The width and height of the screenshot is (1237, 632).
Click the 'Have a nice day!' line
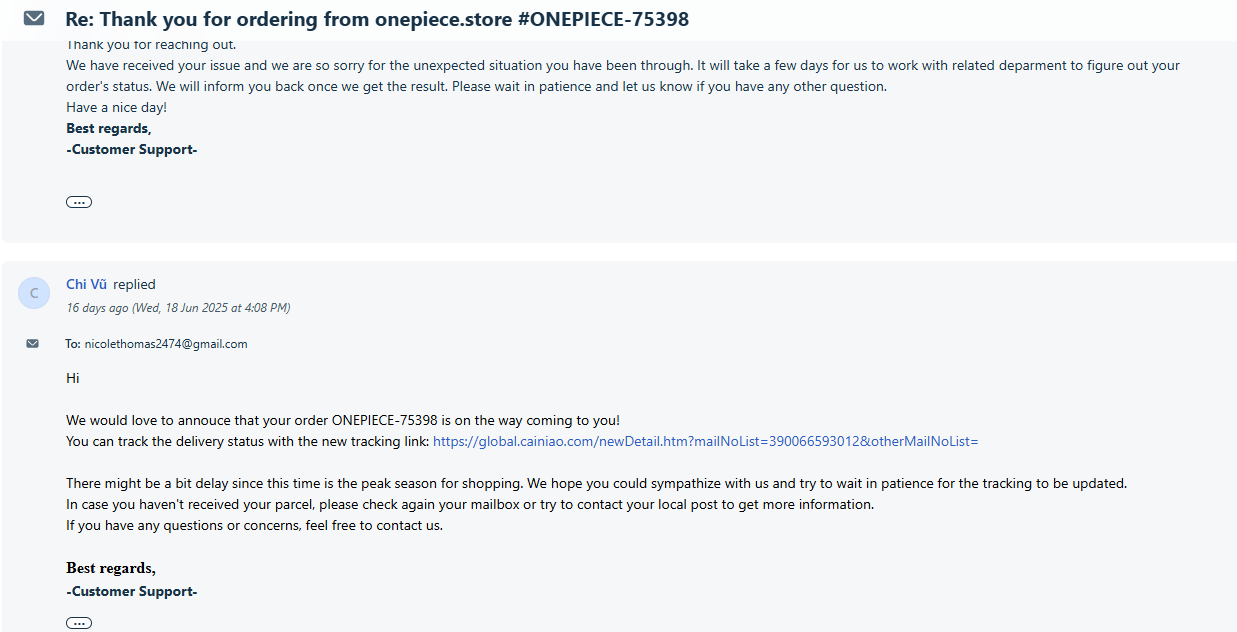point(117,107)
